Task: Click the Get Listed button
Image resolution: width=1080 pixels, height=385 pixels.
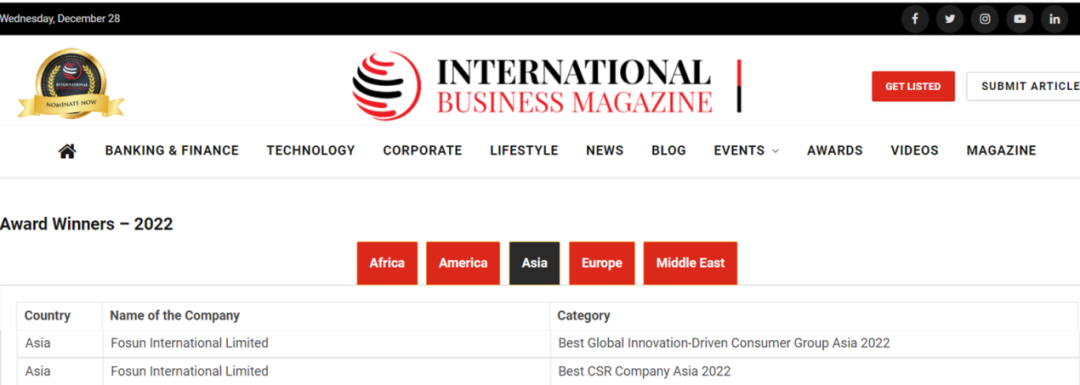Action: pos(913,86)
